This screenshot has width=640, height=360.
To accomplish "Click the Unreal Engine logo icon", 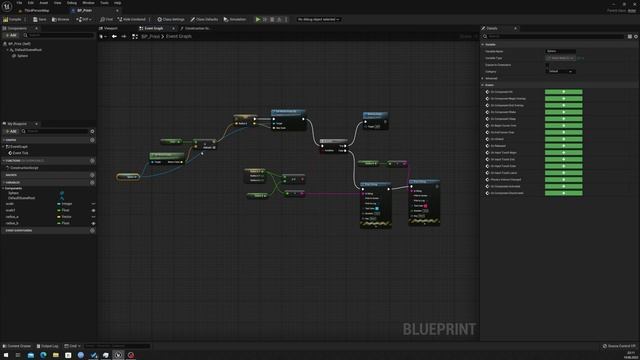I will [7, 6].
